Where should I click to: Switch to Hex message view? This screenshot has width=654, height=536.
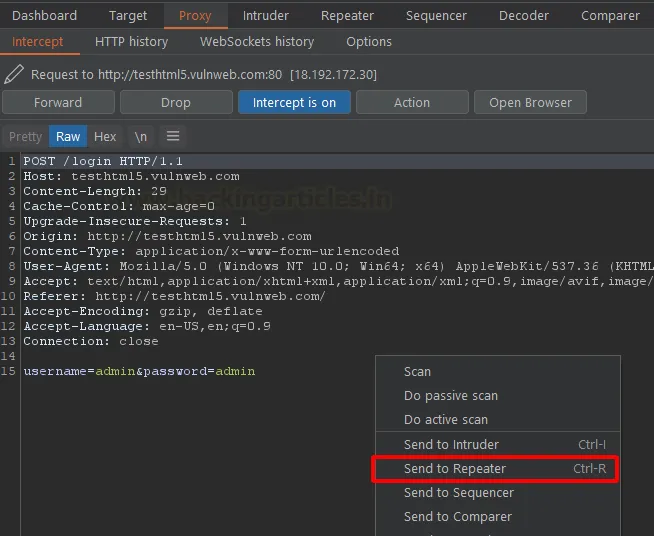105,137
